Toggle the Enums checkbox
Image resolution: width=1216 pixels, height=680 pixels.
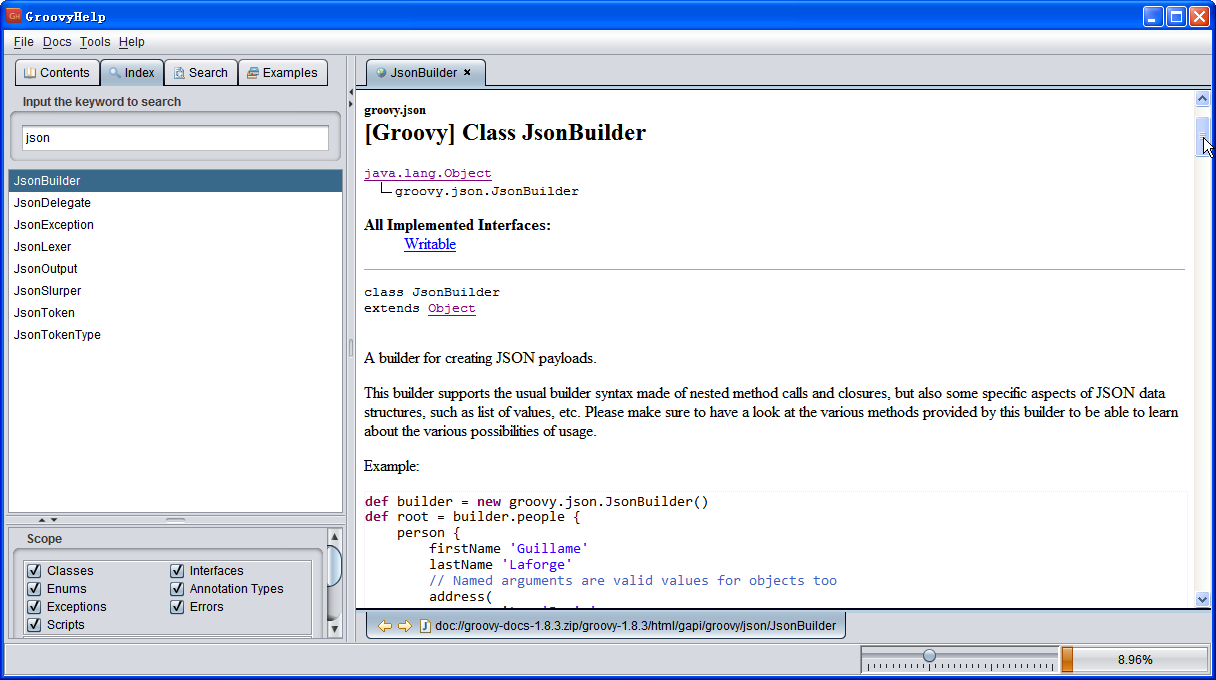pyautogui.click(x=34, y=589)
